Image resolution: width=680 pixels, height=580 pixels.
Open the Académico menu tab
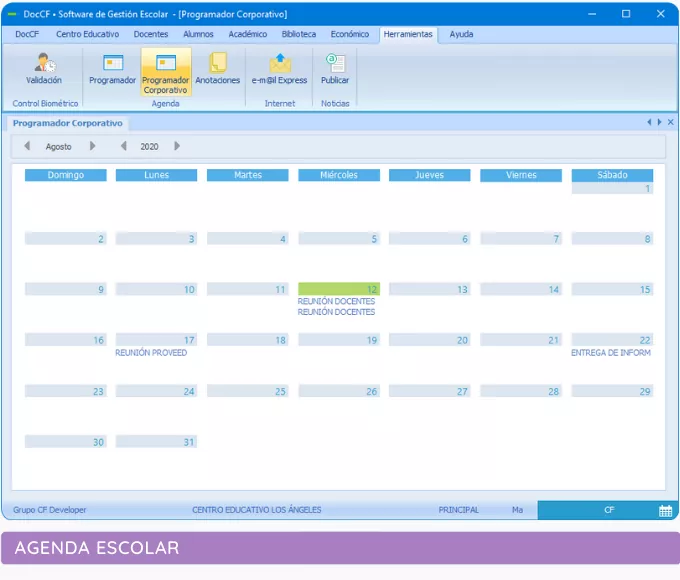click(247, 34)
